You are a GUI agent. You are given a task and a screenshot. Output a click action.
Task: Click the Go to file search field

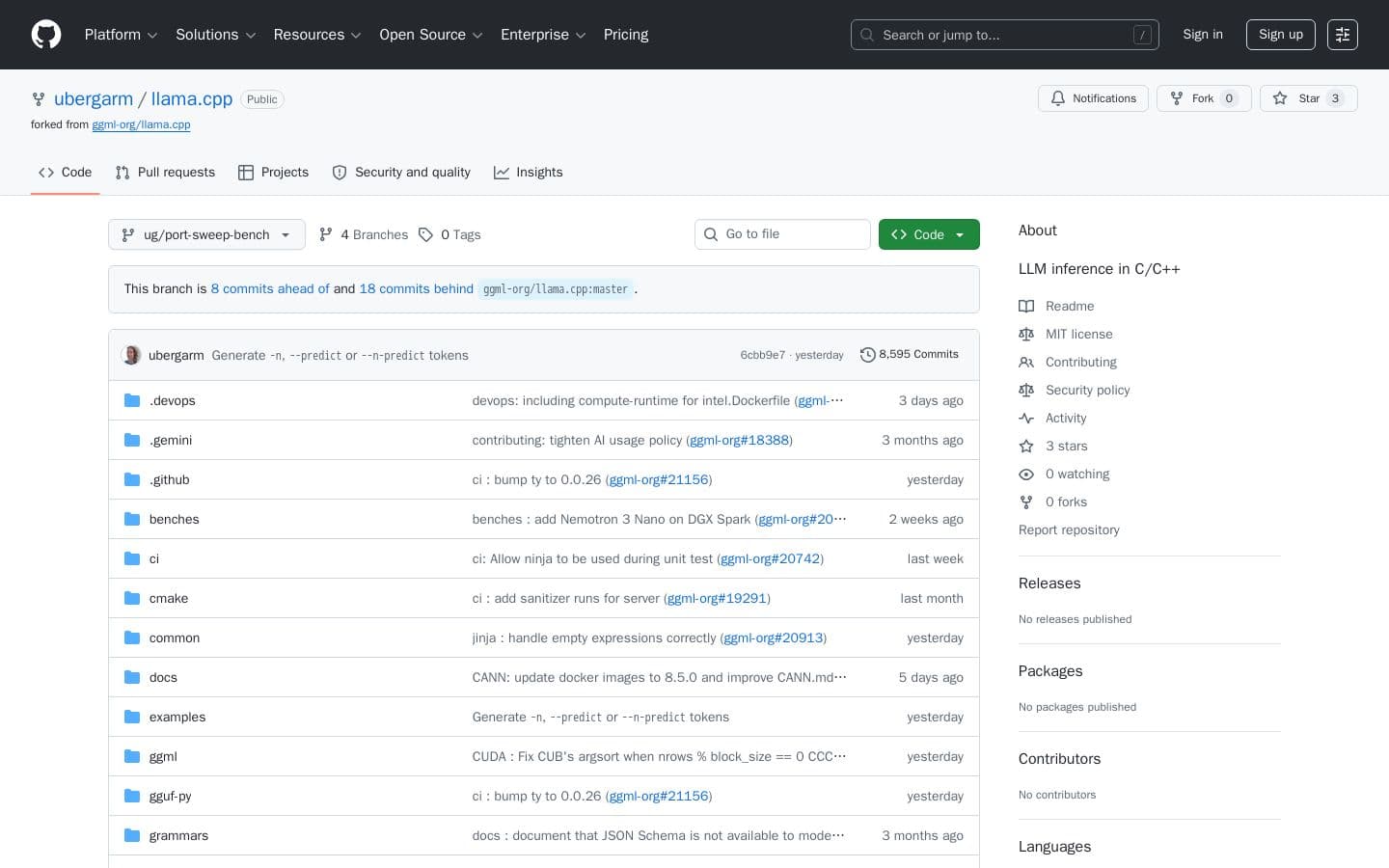coord(782,234)
